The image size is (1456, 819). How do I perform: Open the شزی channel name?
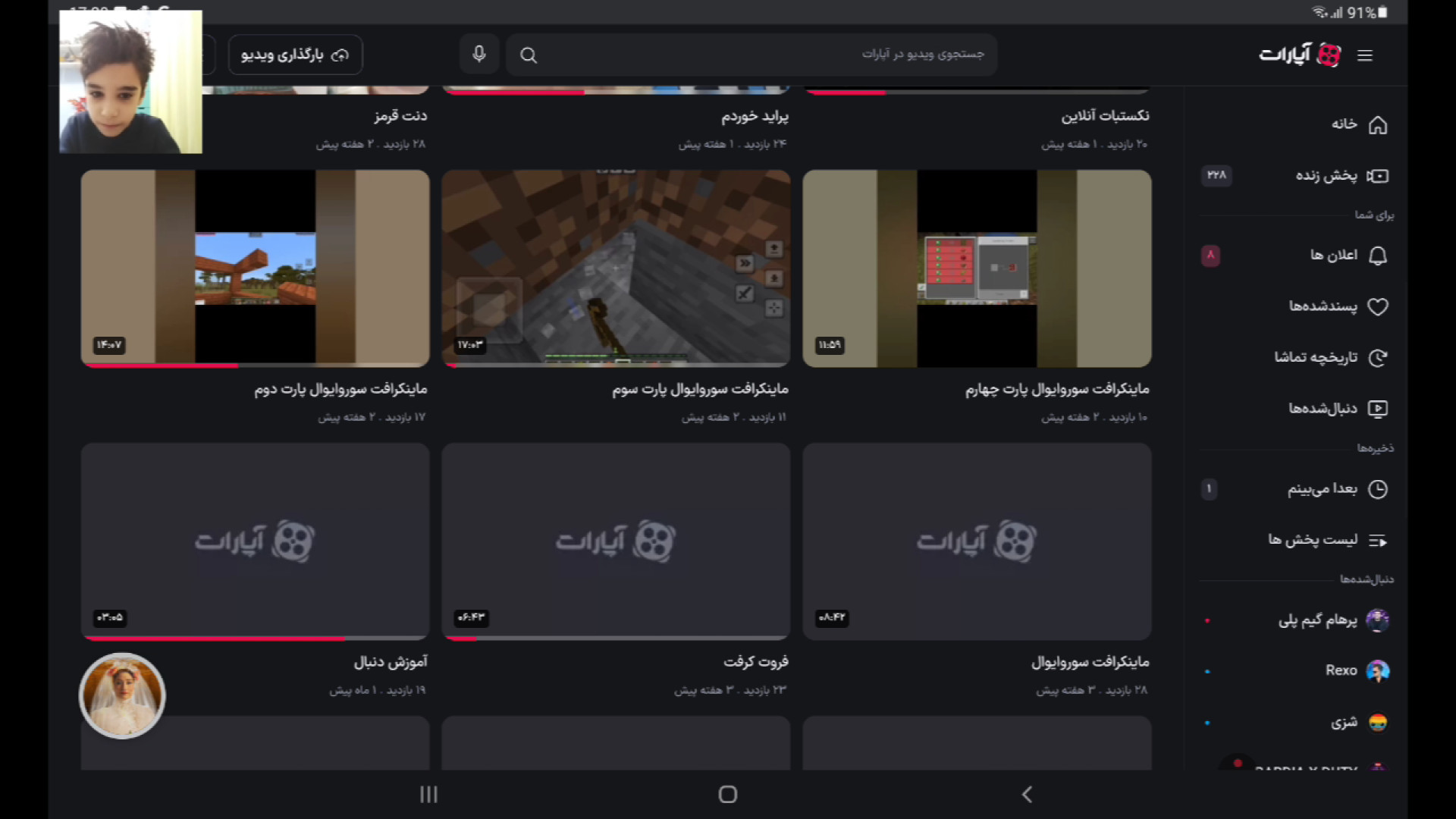point(1344,723)
